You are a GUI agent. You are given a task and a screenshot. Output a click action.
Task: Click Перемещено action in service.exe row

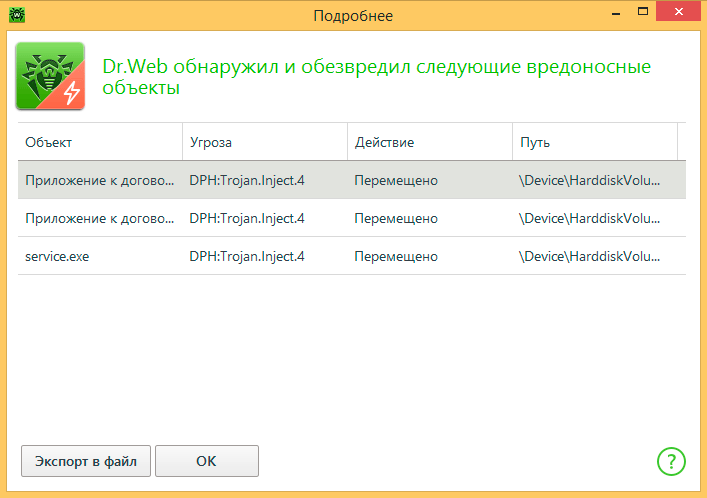click(x=396, y=256)
